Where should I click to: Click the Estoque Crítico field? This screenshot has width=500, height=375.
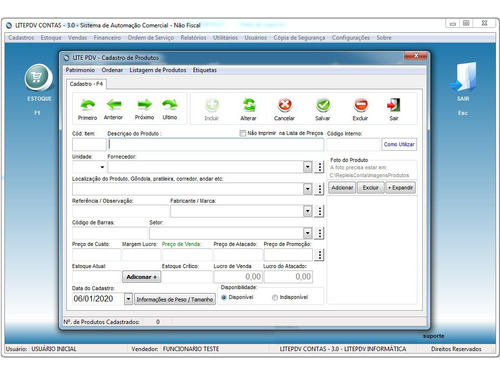(x=187, y=277)
